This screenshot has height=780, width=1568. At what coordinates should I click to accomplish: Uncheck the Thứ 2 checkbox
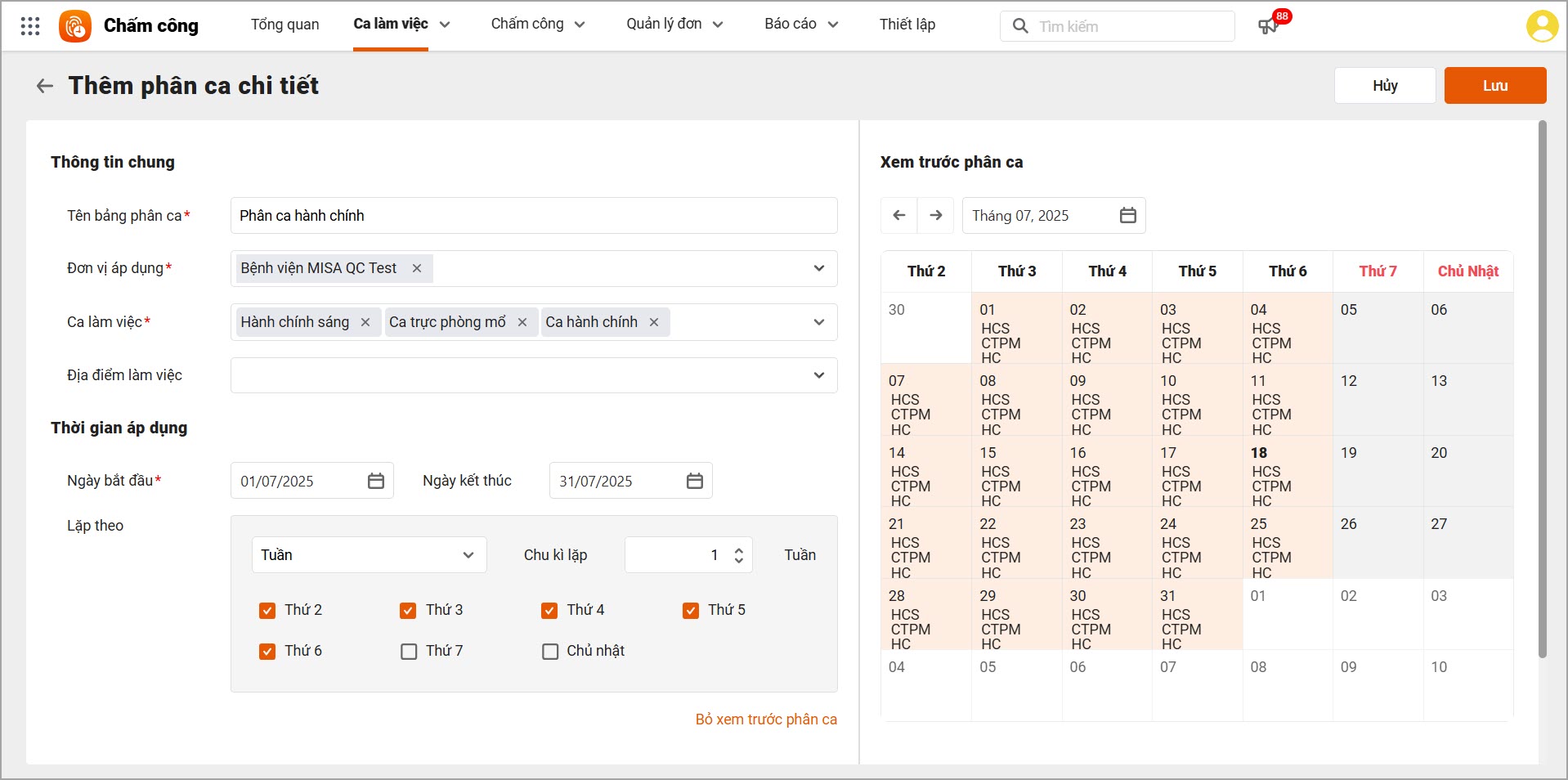point(267,610)
